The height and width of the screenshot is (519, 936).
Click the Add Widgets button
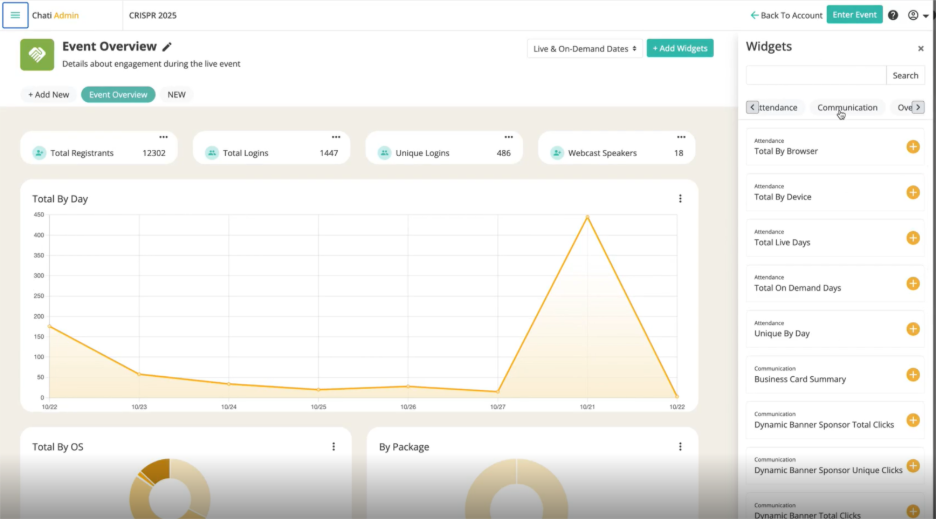coord(680,48)
